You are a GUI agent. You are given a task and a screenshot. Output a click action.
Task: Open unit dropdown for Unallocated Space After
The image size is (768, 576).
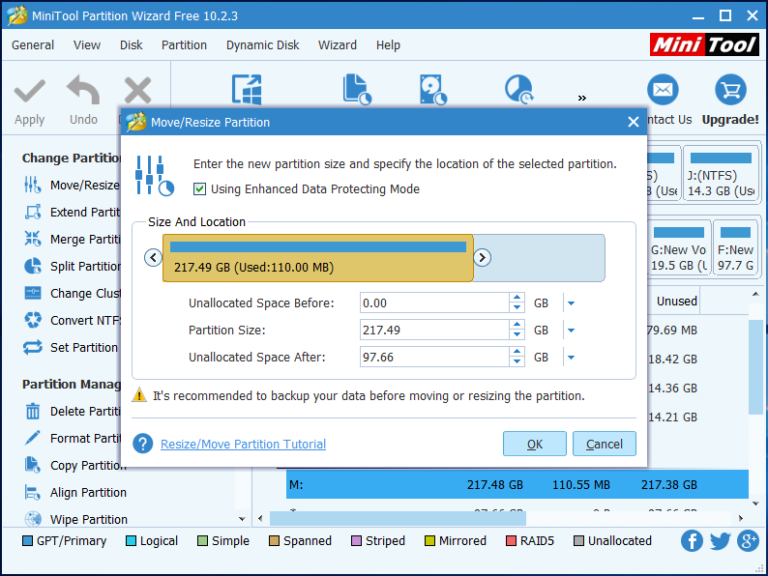pyautogui.click(x=571, y=357)
